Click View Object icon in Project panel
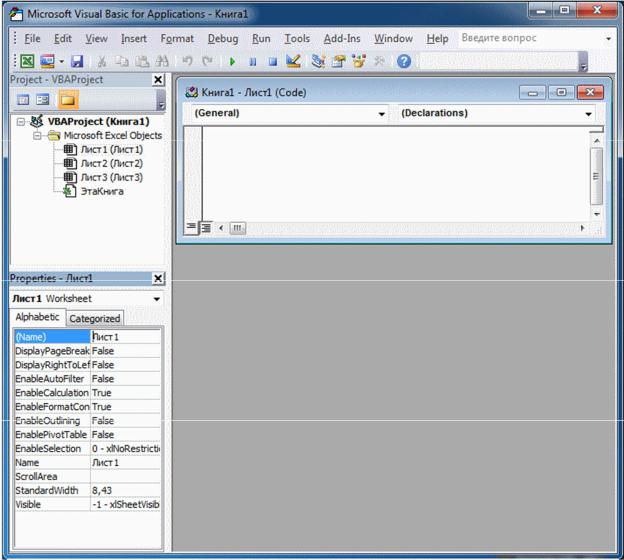The image size is (624, 560). [x=43, y=100]
